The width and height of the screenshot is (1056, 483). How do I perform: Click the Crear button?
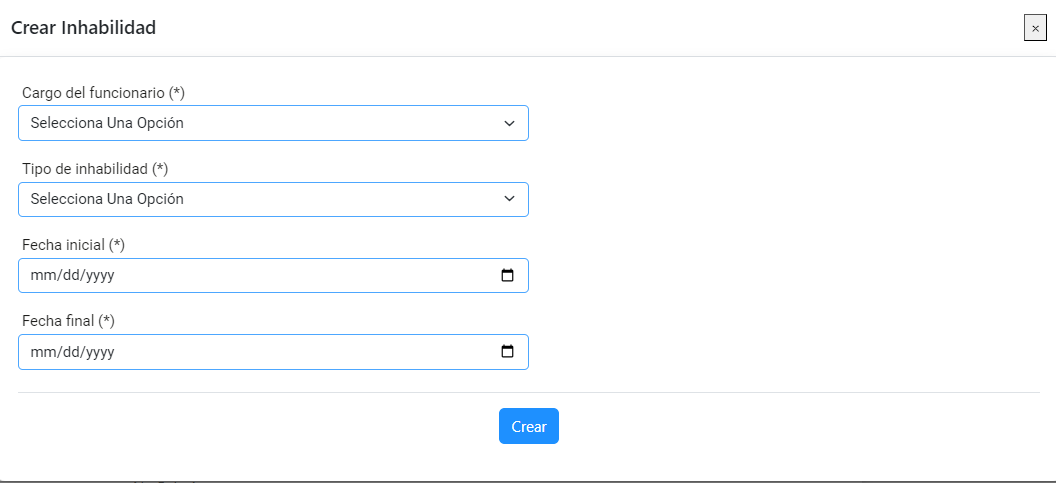[x=529, y=426]
